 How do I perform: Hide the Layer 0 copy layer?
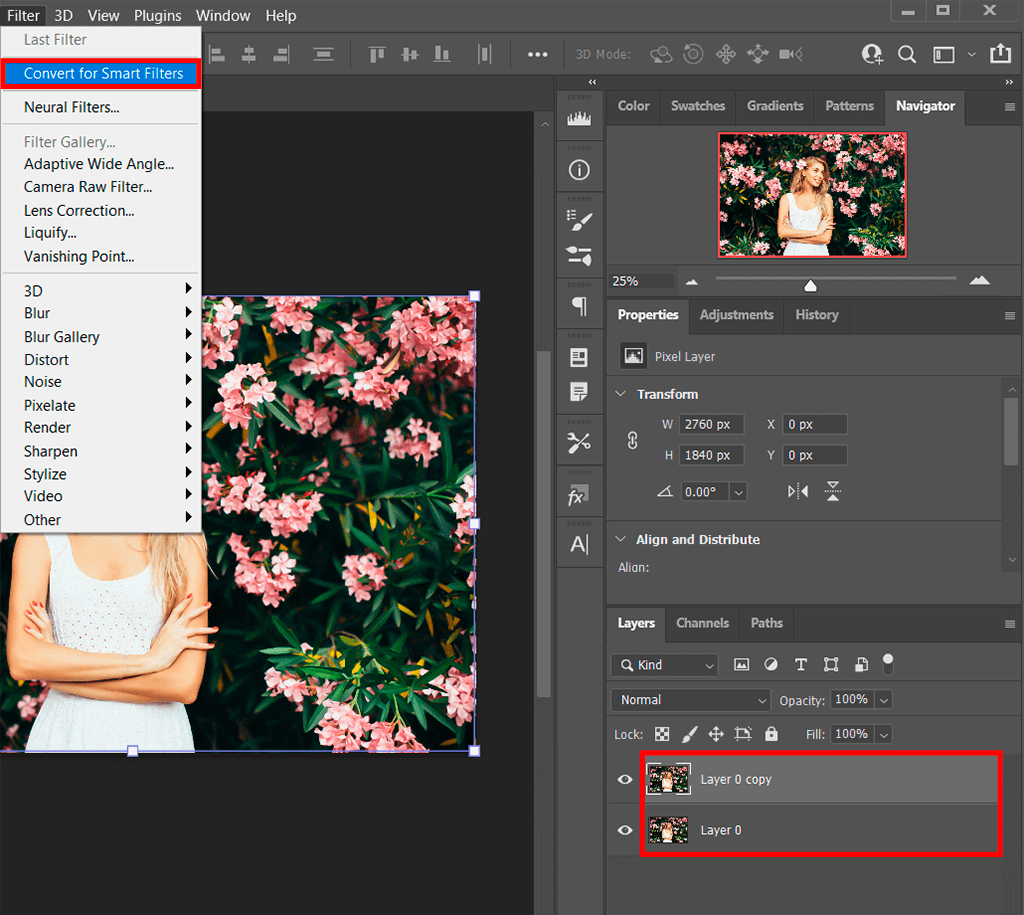pos(626,780)
